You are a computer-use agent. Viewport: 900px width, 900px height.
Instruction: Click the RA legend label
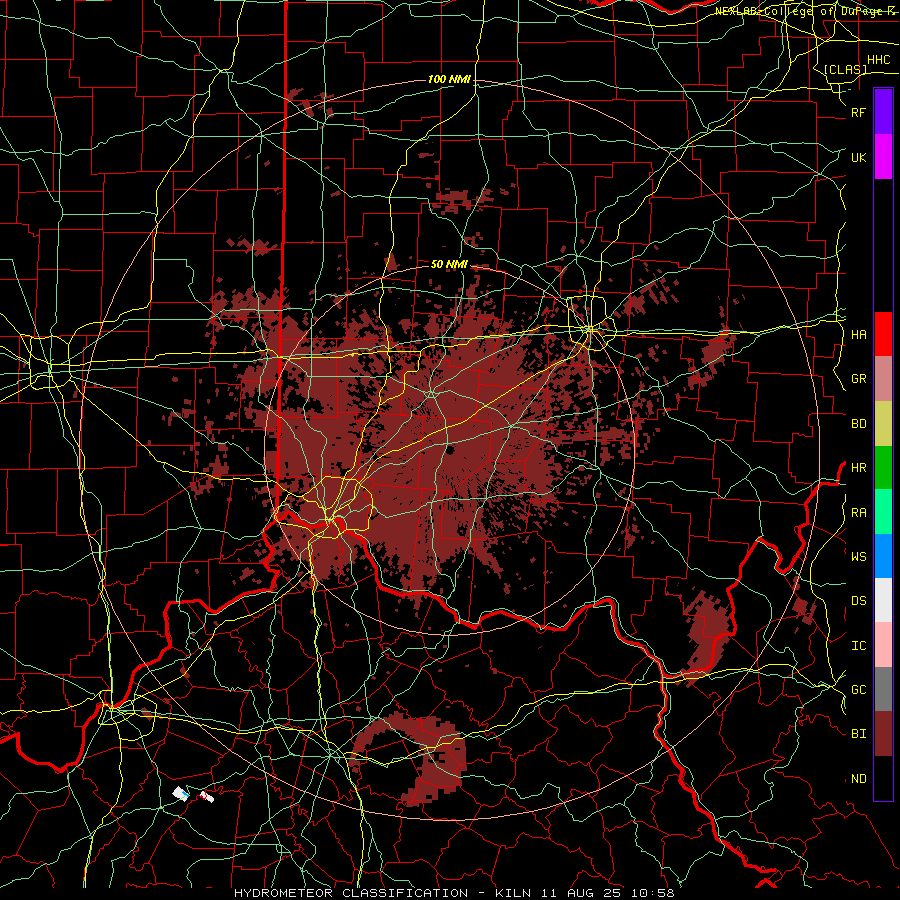858,512
